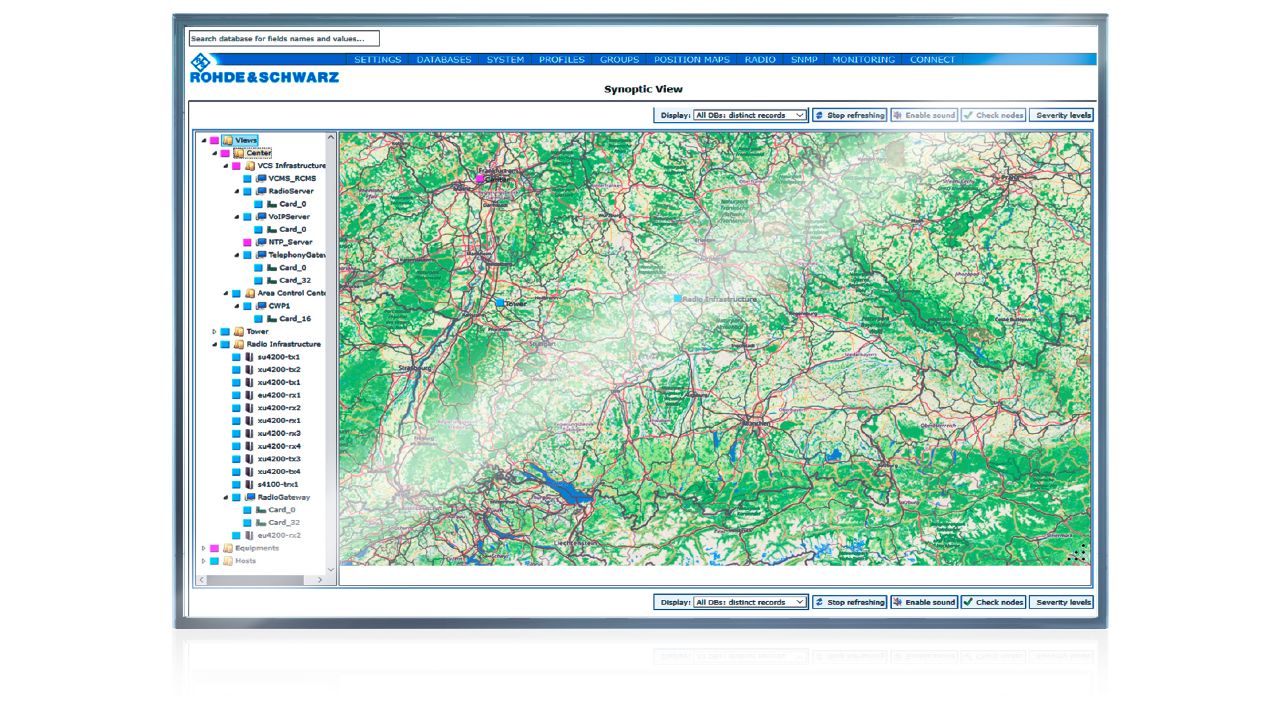This screenshot has height=720, width=1280.
Task: Click the su4200-tx1 radio device icon
Action: coord(250,357)
